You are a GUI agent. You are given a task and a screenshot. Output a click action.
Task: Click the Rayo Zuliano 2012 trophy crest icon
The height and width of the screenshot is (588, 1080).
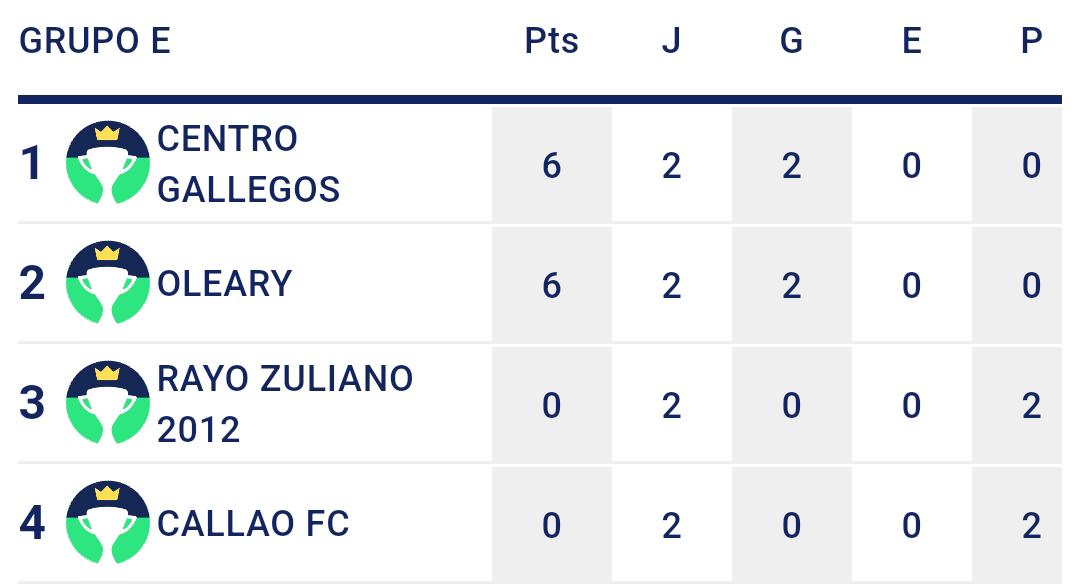point(107,402)
